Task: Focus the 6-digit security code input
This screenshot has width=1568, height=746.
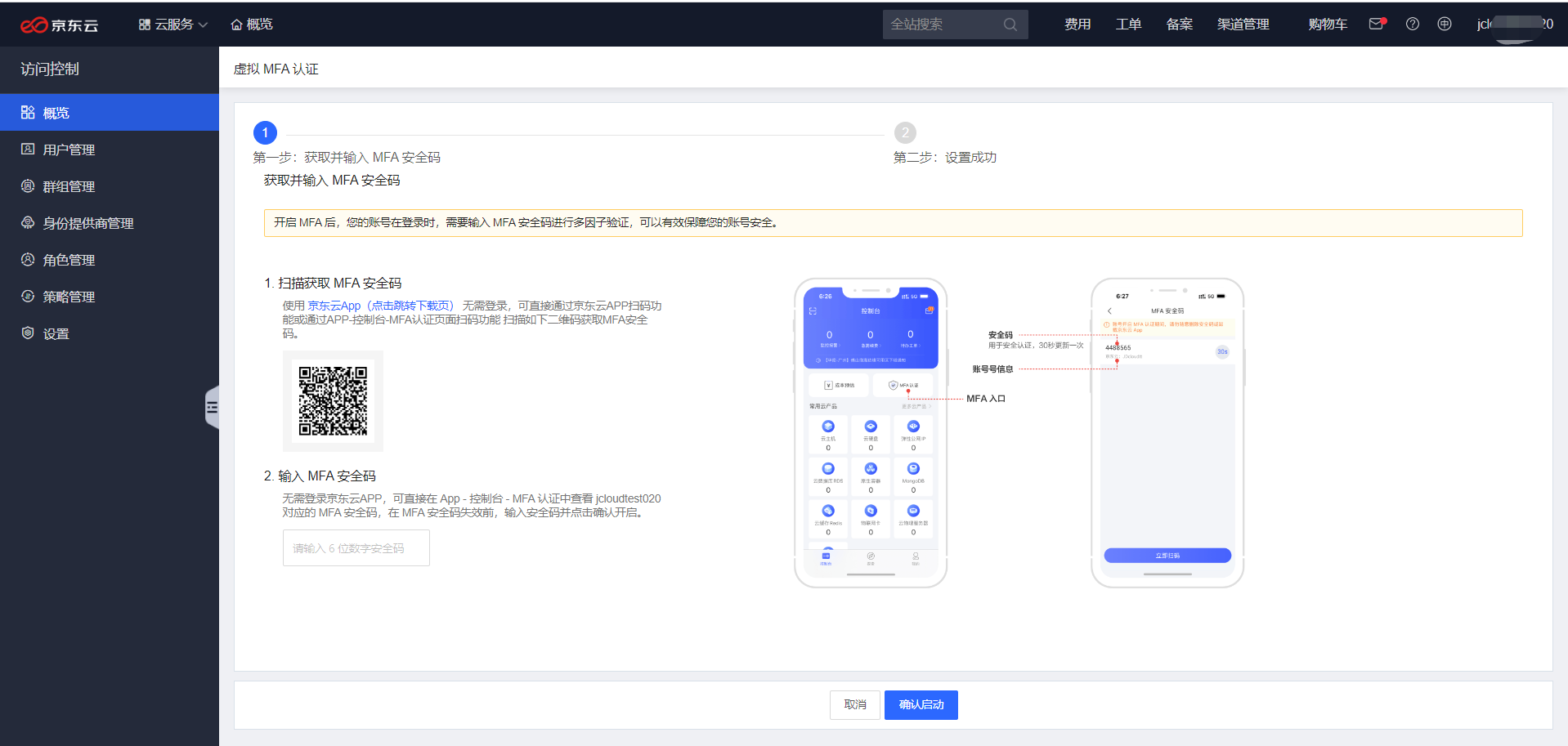Action: point(356,548)
